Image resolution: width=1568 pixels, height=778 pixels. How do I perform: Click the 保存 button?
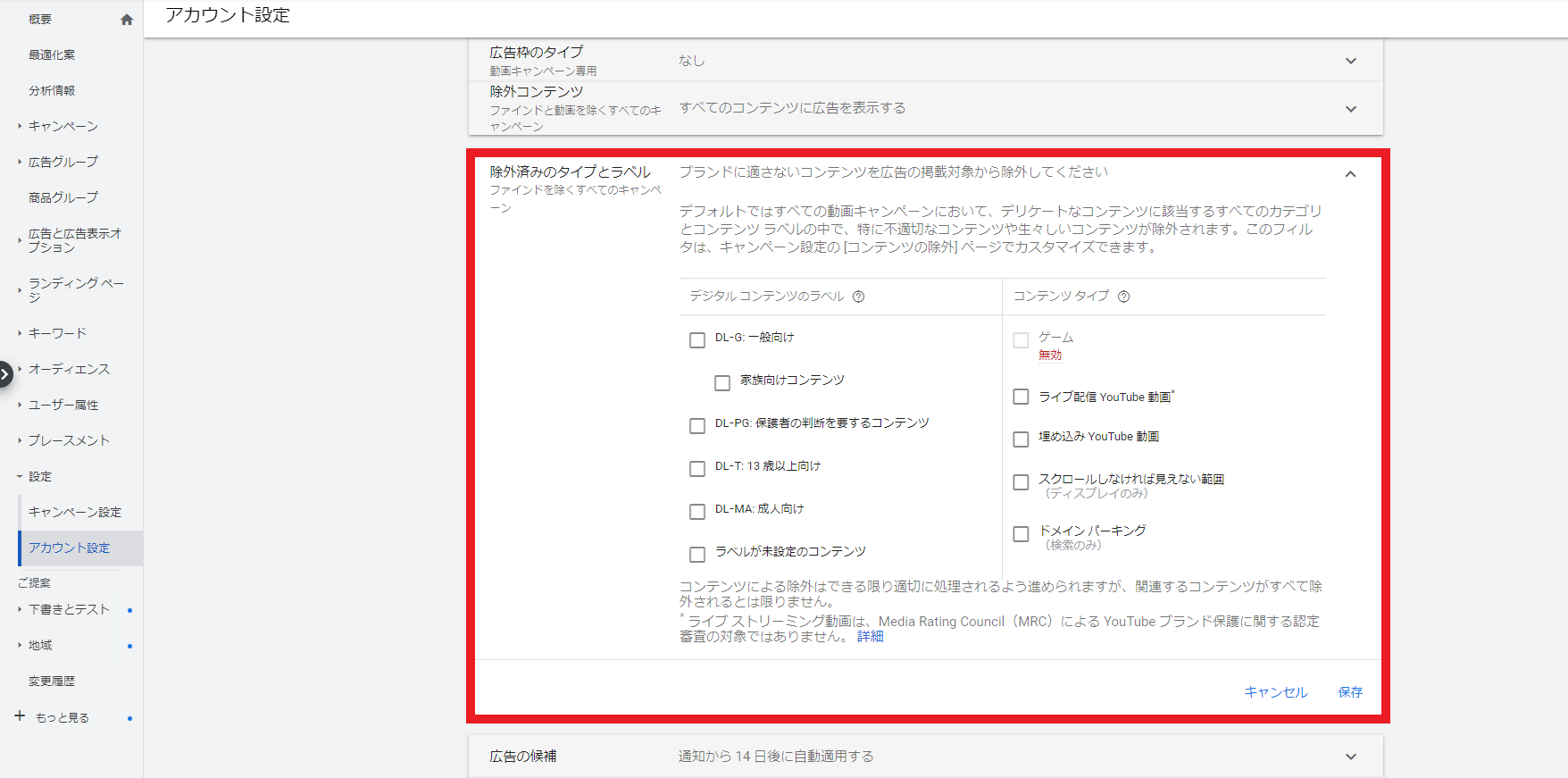(x=1350, y=692)
